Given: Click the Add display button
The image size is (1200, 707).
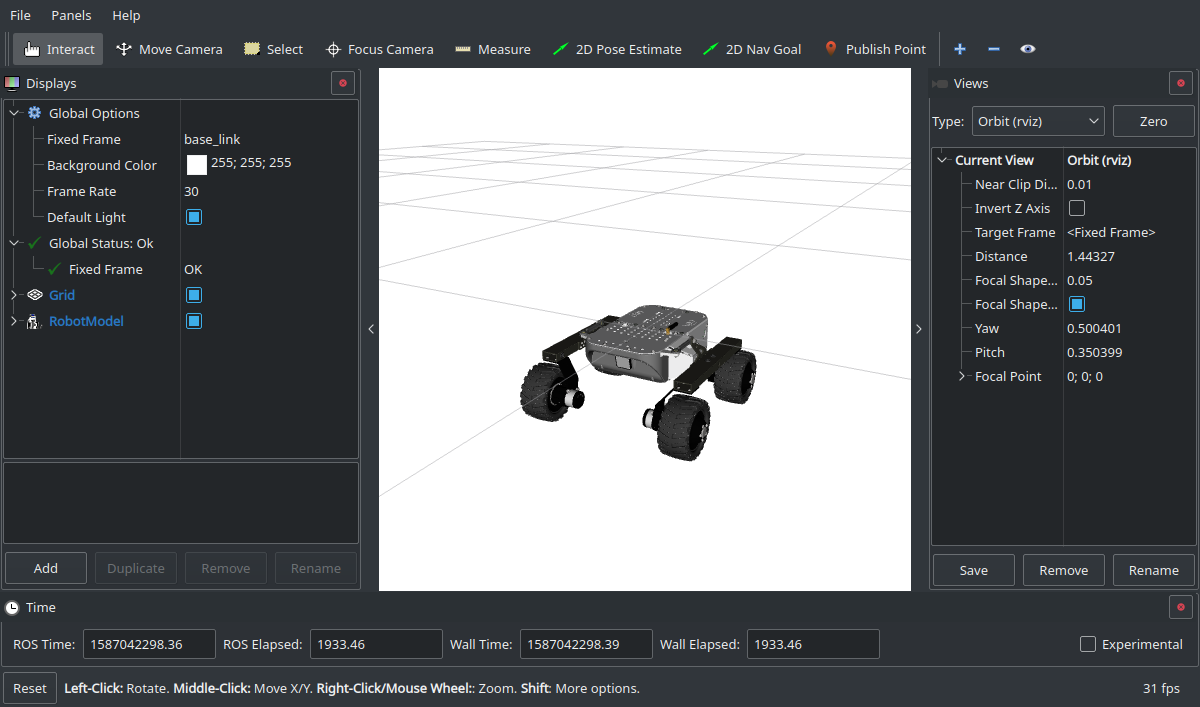Looking at the screenshot, I should click(x=46, y=568).
